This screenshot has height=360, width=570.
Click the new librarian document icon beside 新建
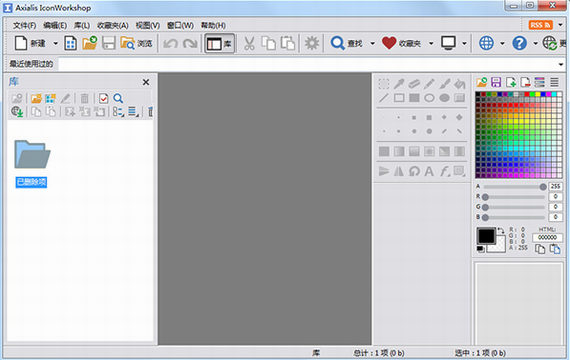71,43
